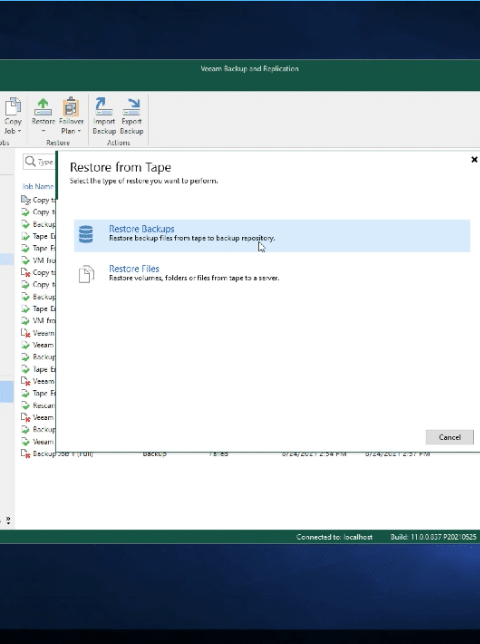Click Export Backup in the ribbon
This screenshot has height=644, width=480.
pos(131,116)
